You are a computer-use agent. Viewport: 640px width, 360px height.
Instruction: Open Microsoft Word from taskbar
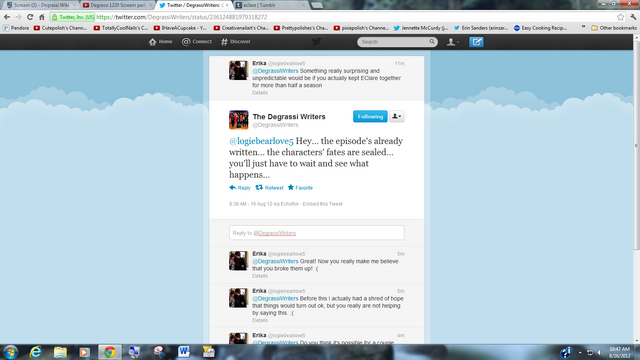point(184,352)
